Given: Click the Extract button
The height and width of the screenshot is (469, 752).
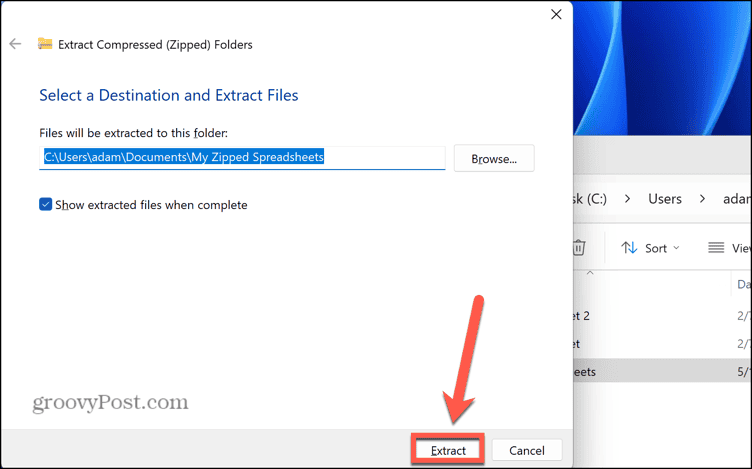Looking at the screenshot, I should point(447,450).
